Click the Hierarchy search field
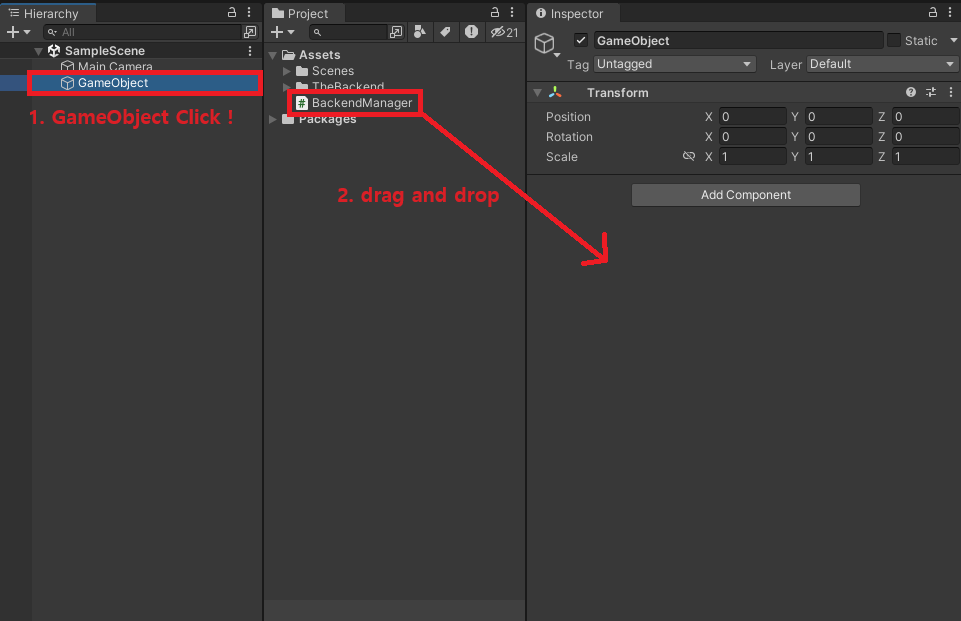Image resolution: width=961 pixels, height=621 pixels. [x=142, y=32]
